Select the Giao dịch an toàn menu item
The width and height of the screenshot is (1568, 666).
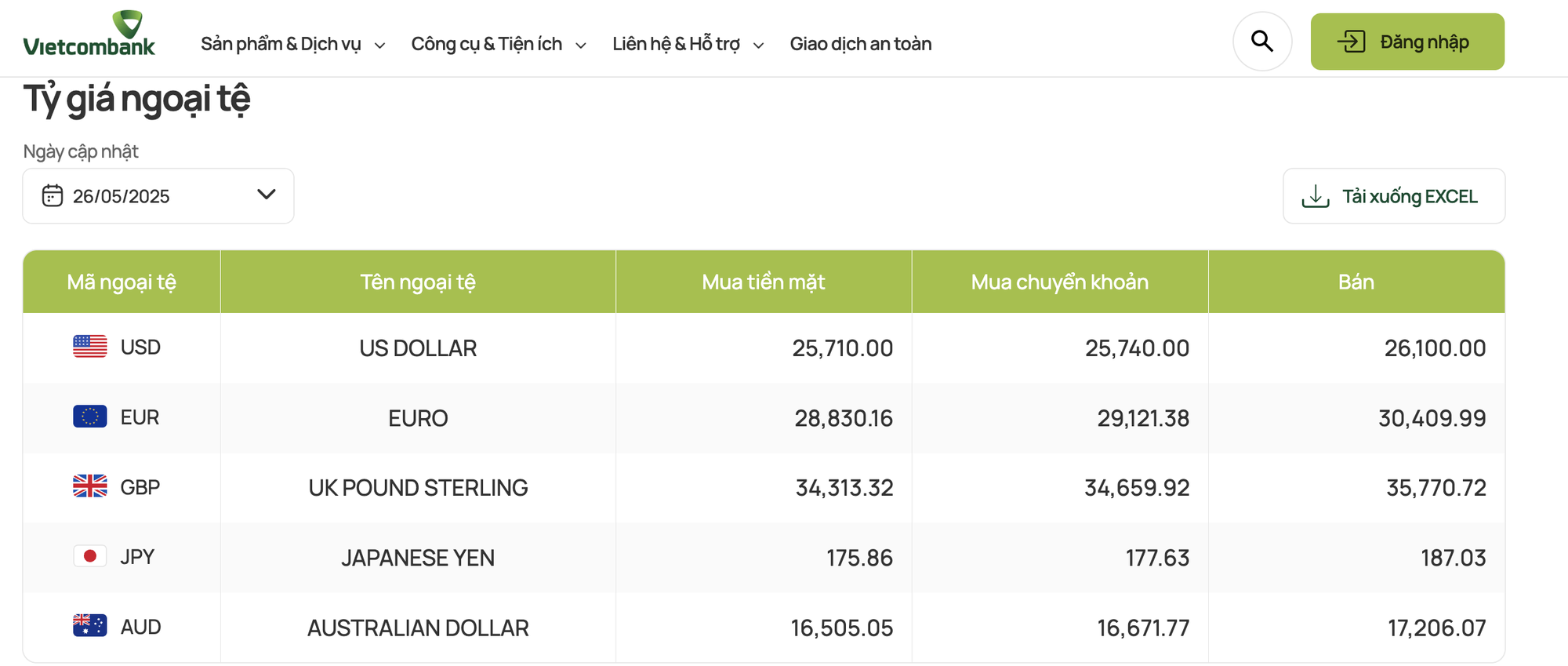click(x=860, y=44)
